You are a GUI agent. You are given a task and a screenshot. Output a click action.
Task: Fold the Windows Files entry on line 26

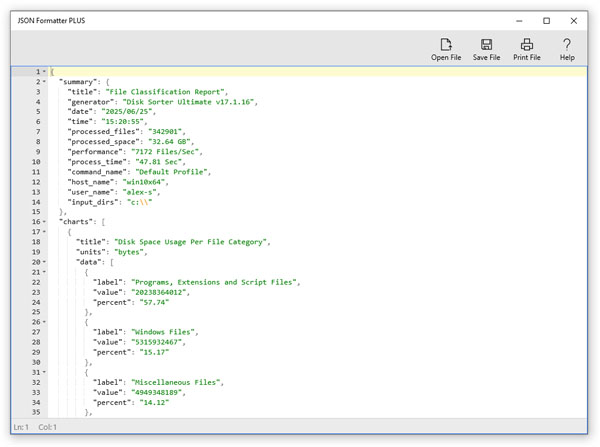[44, 322]
